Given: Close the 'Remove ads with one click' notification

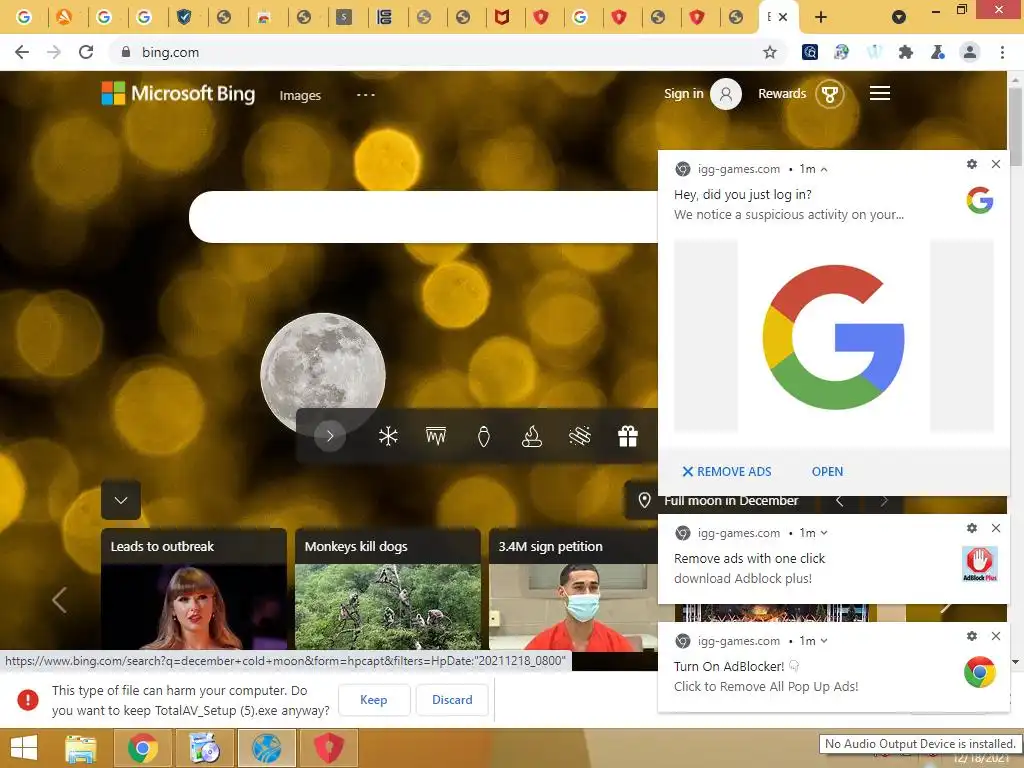Looking at the screenshot, I should coord(995,528).
